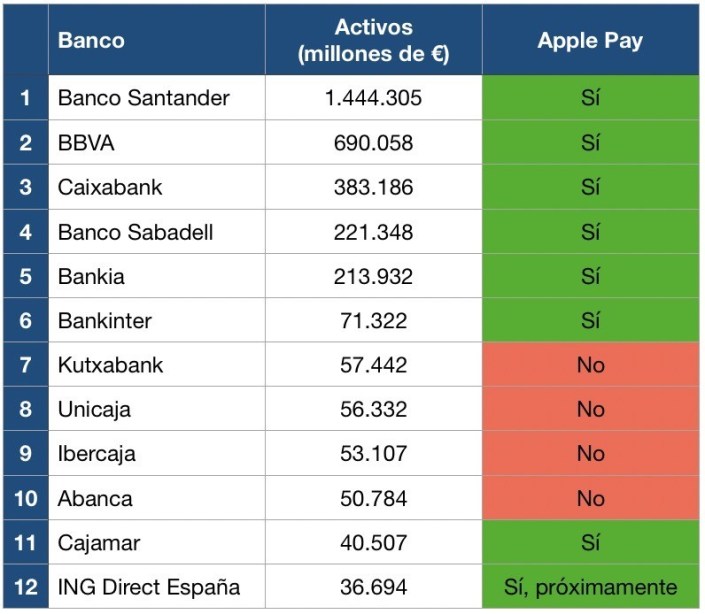The height and width of the screenshot is (614, 705).
Task: Click the 213.932 assets cell for Bankia
Action: pos(373,277)
